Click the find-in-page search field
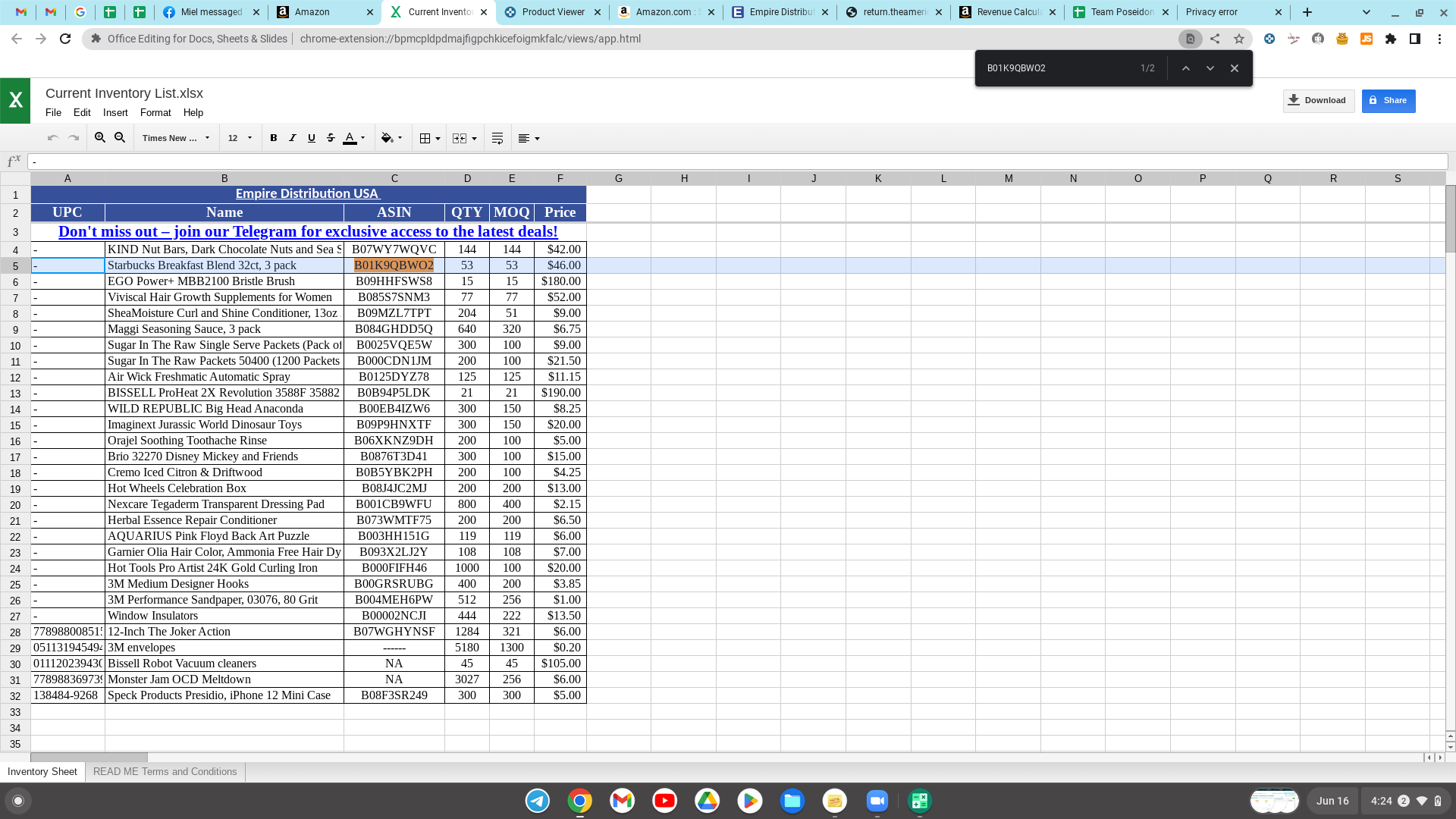 [x=1058, y=68]
